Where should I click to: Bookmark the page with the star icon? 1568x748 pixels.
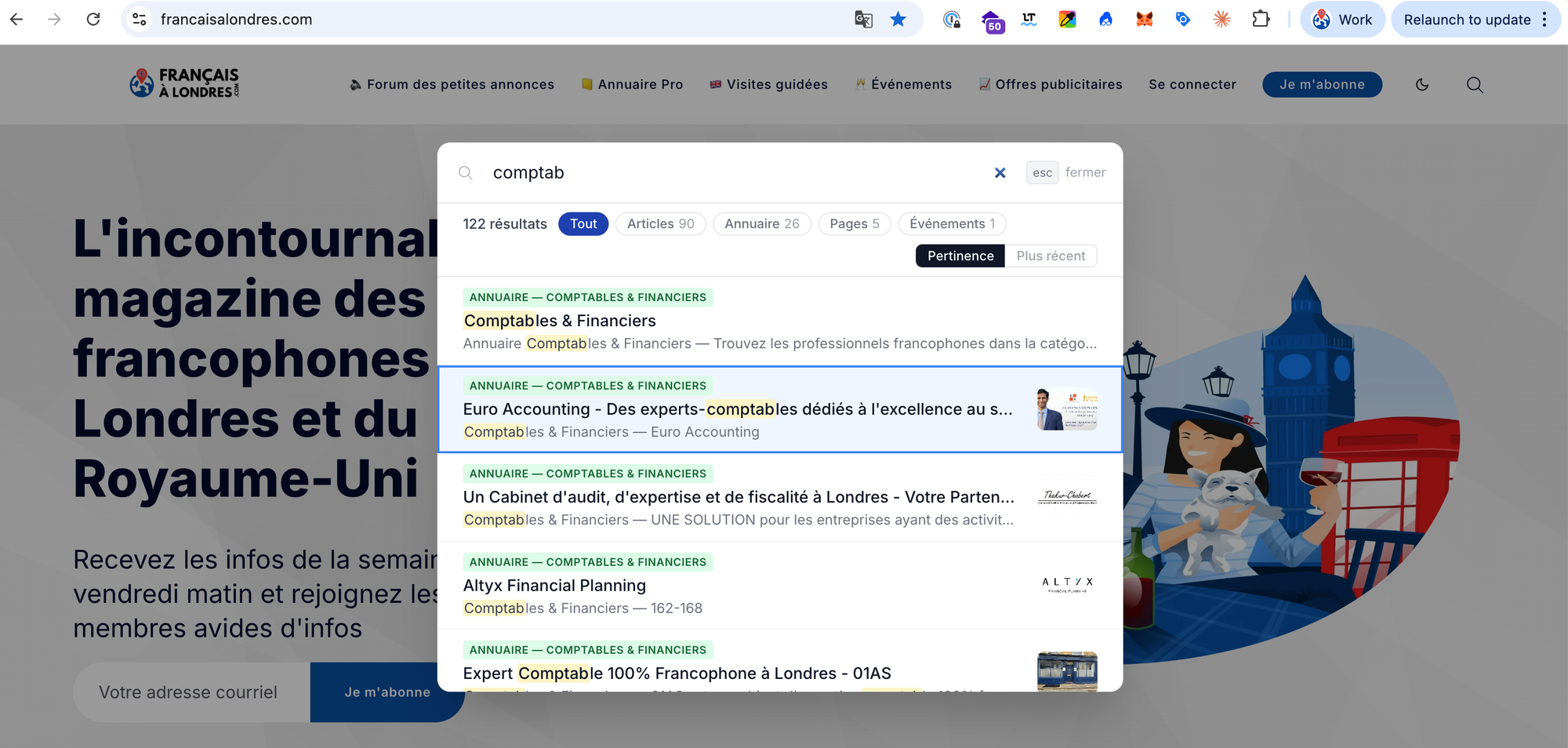898,20
